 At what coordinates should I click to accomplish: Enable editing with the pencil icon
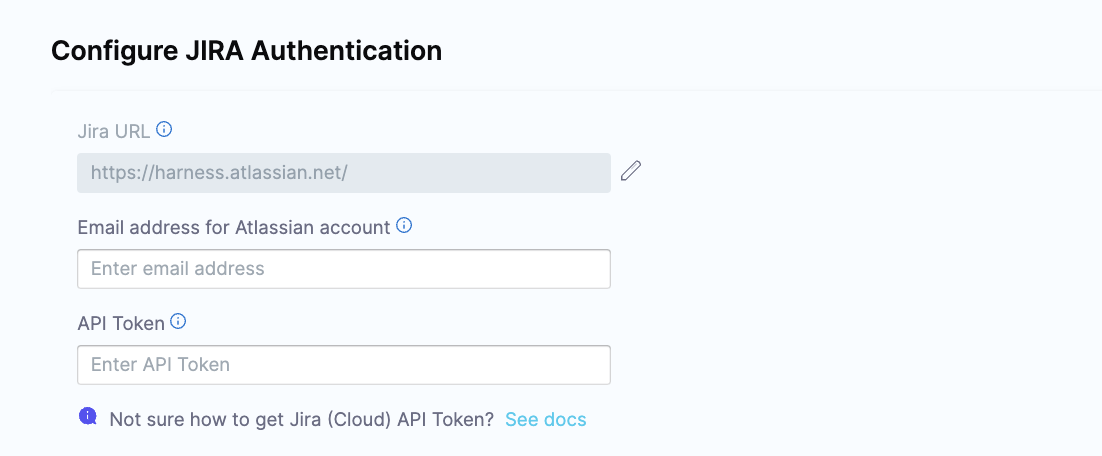point(630,171)
